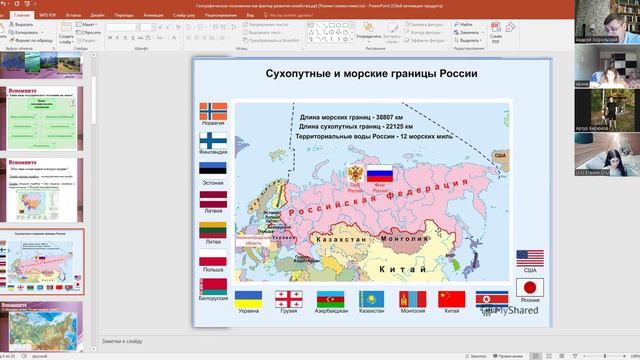640x360 pixels.
Task: Open the Анимация tab
Action: point(153,15)
